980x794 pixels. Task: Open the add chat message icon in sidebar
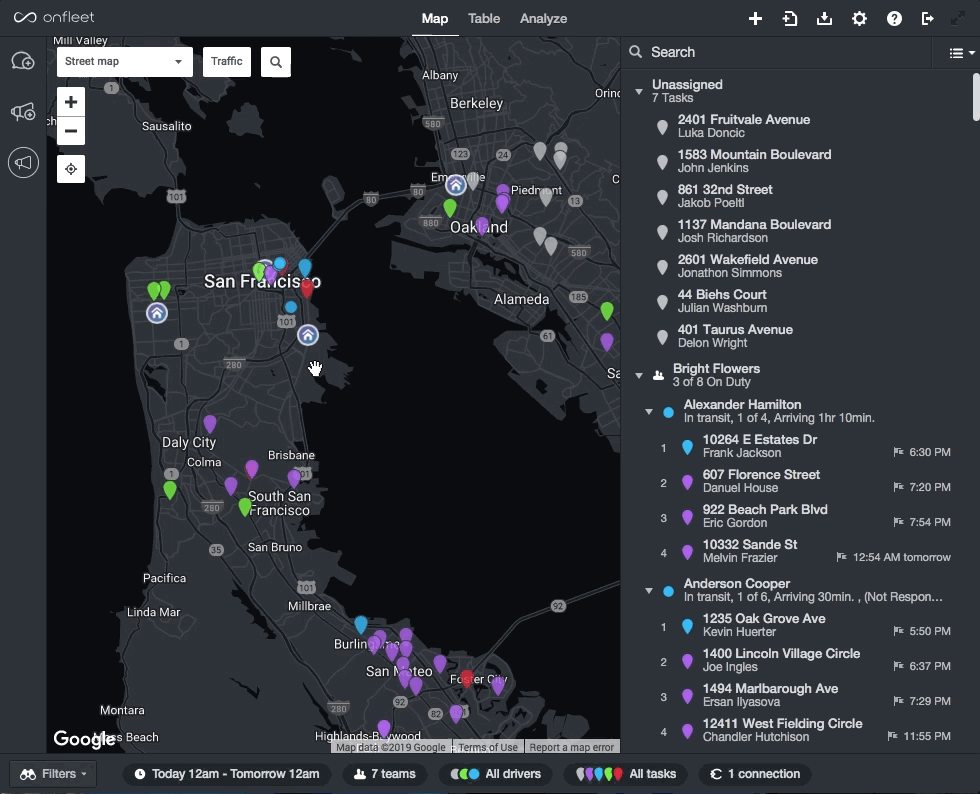click(23, 61)
